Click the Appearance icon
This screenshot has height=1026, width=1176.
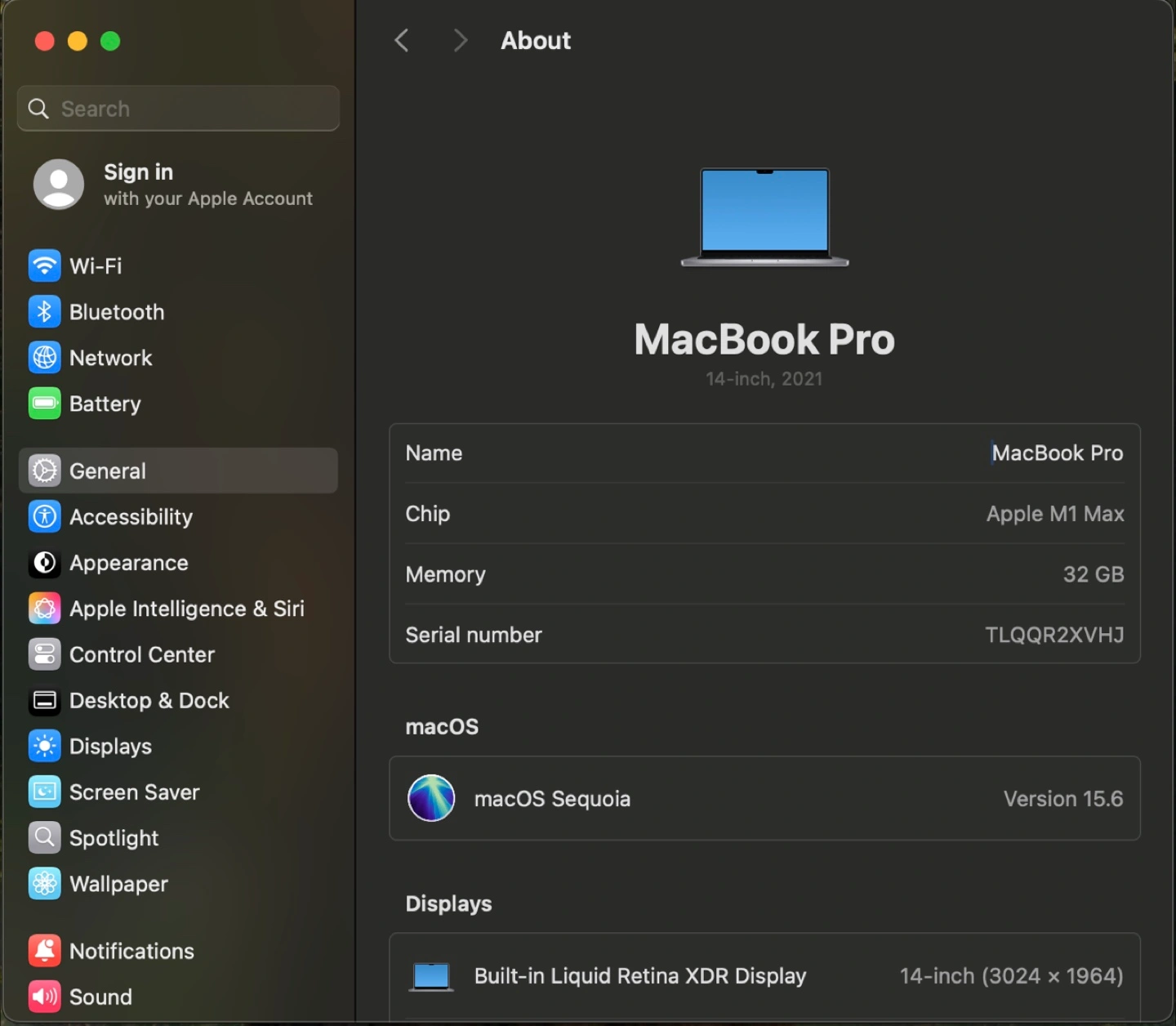point(44,563)
